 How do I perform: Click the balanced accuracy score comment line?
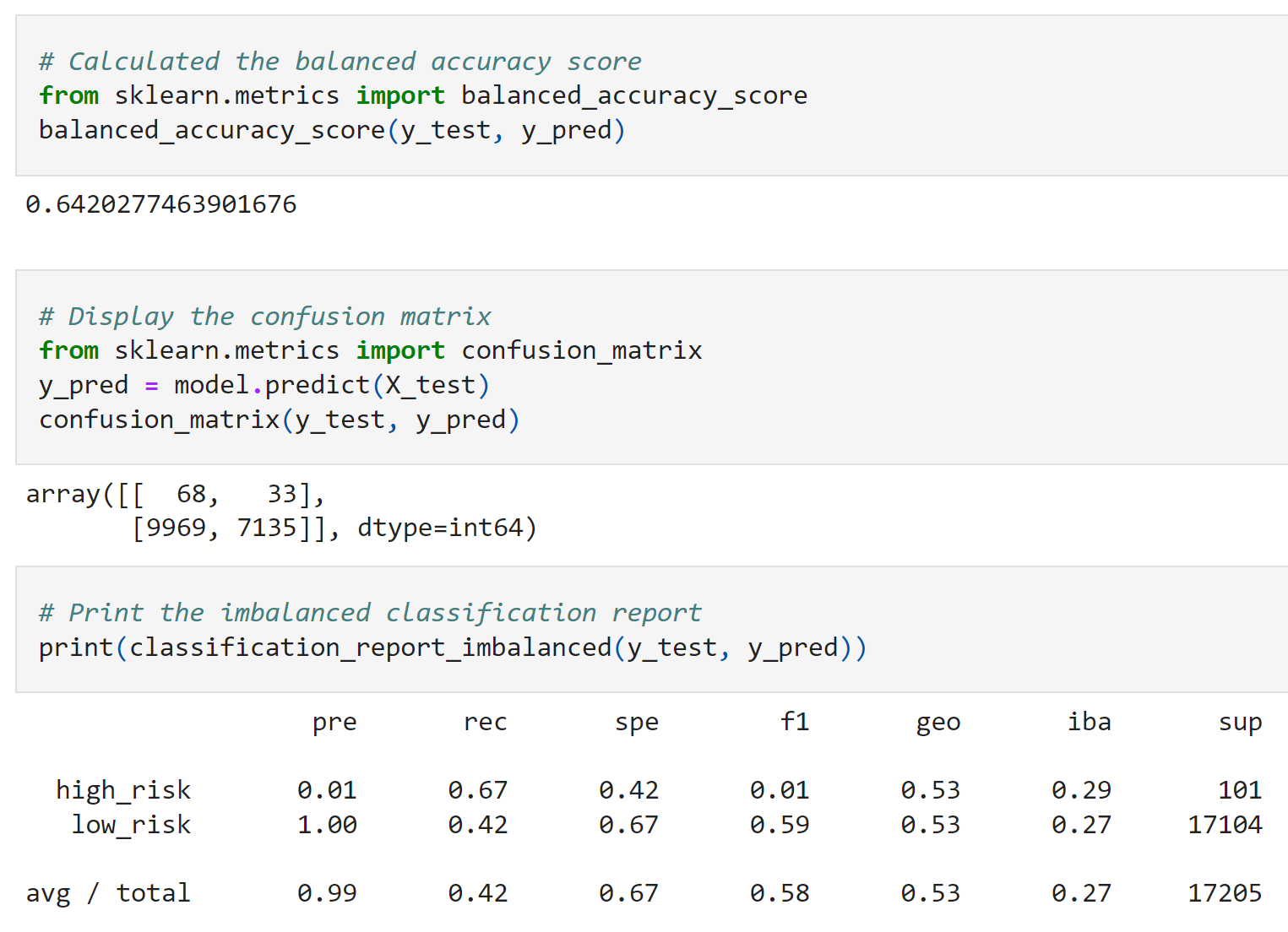tap(340, 62)
